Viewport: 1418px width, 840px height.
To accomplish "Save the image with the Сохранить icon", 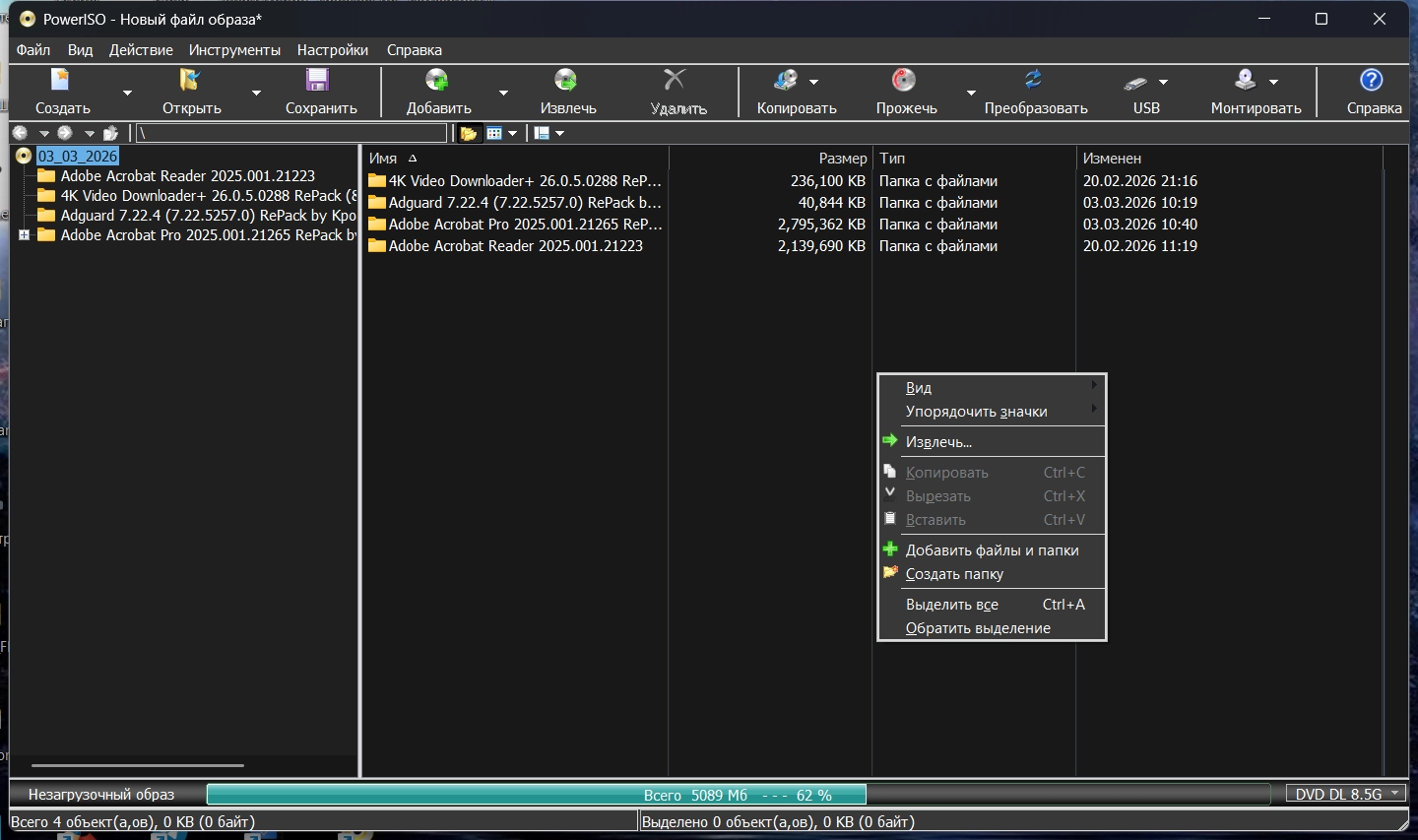I will [318, 81].
